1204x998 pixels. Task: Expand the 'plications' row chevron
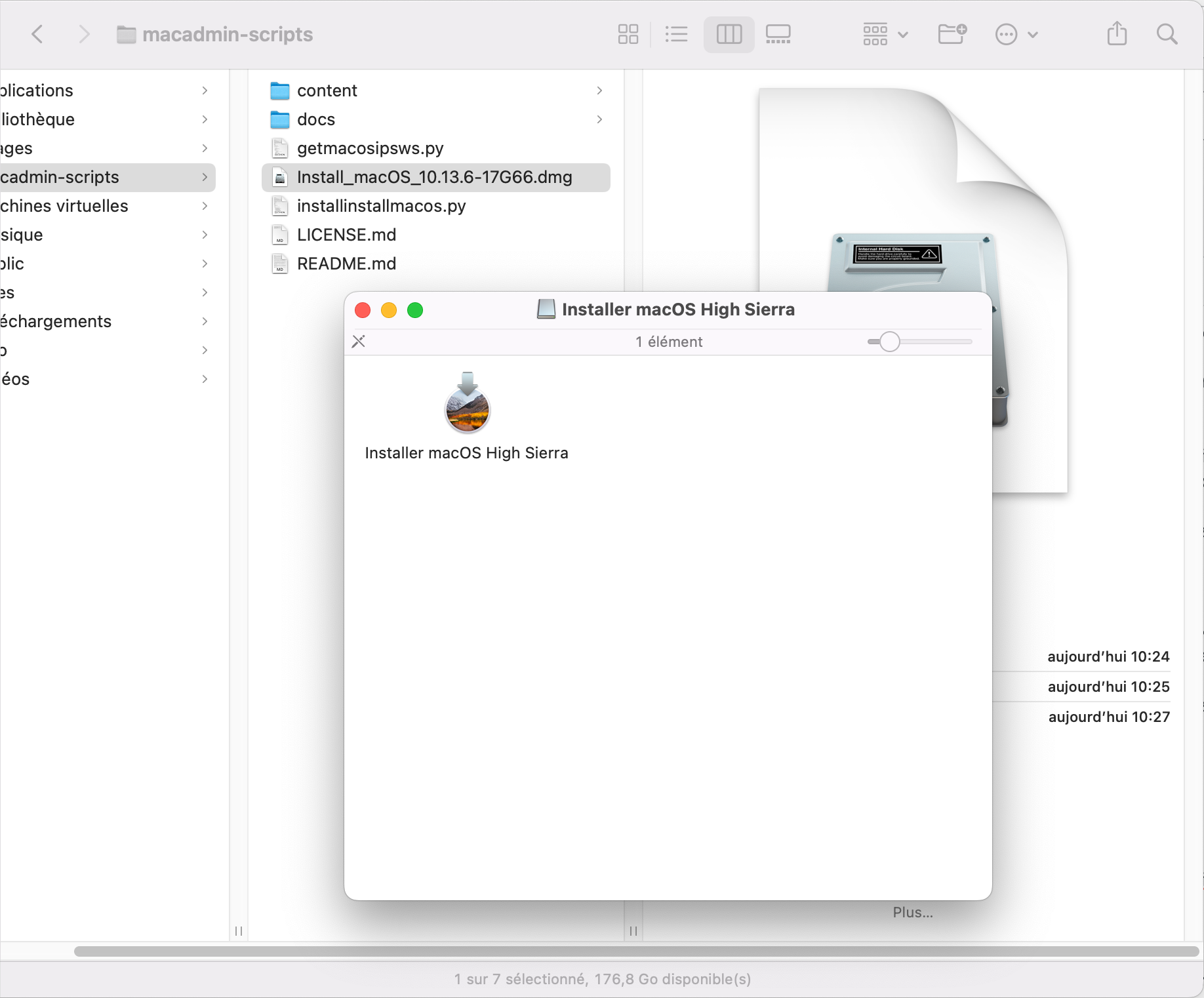(205, 90)
